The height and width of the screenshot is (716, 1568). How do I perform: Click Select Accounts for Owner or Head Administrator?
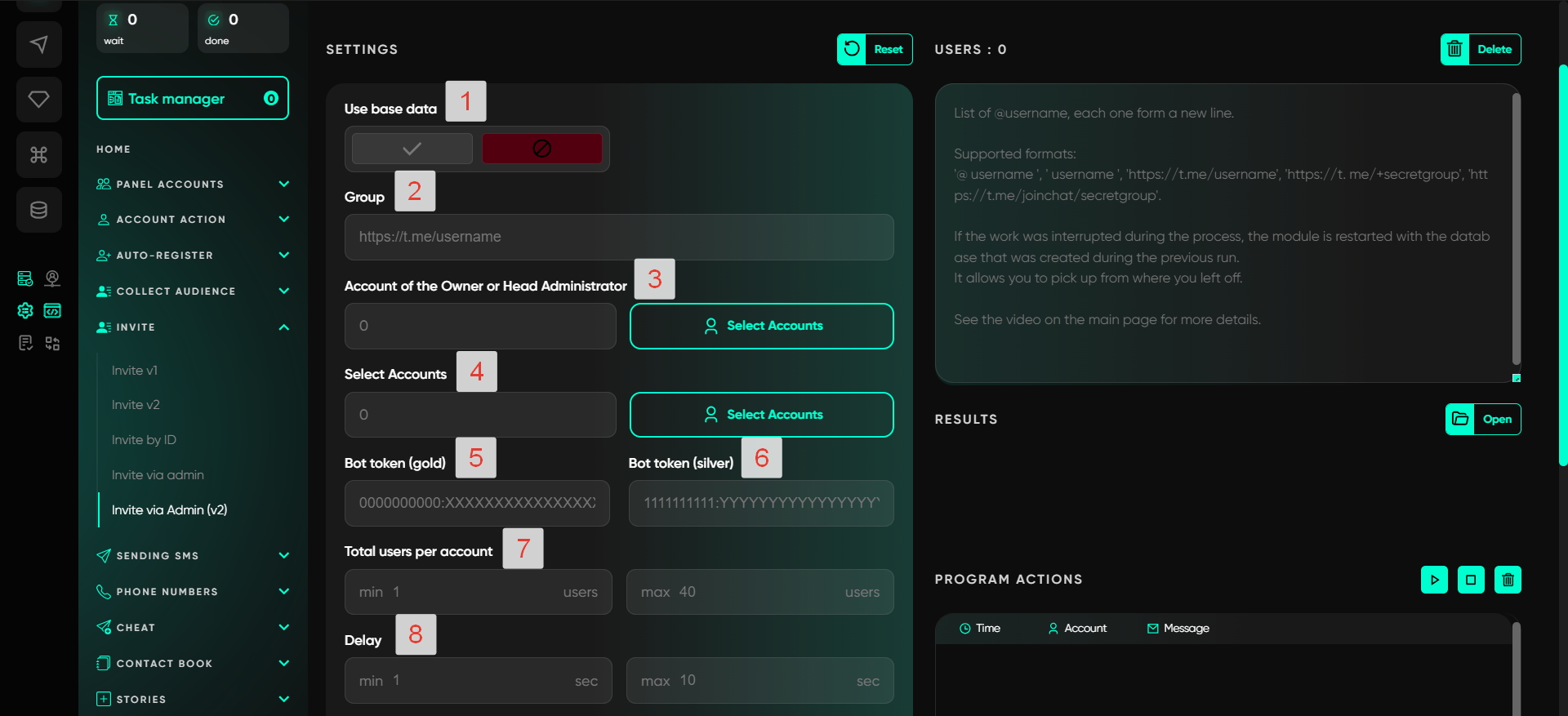(761, 326)
